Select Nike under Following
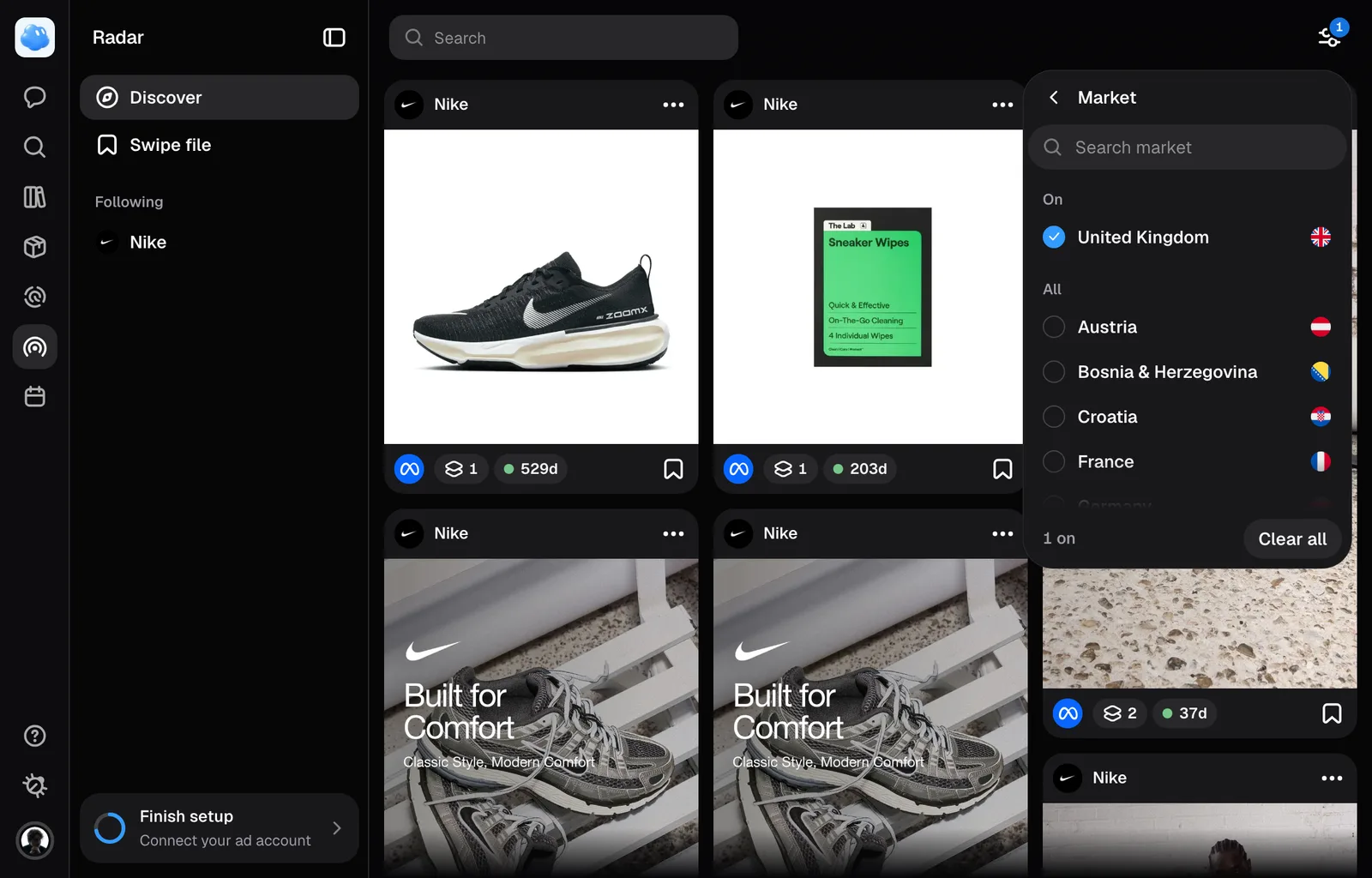 click(x=220, y=242)
